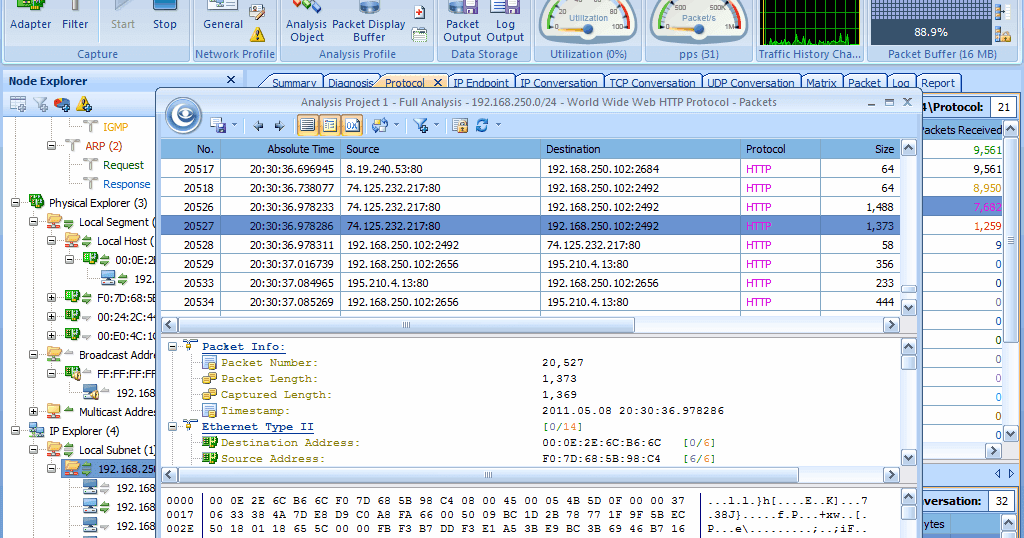Open Analysis Object settings
The height and width of the screenshot is (538, 1024).
(306, 22)
